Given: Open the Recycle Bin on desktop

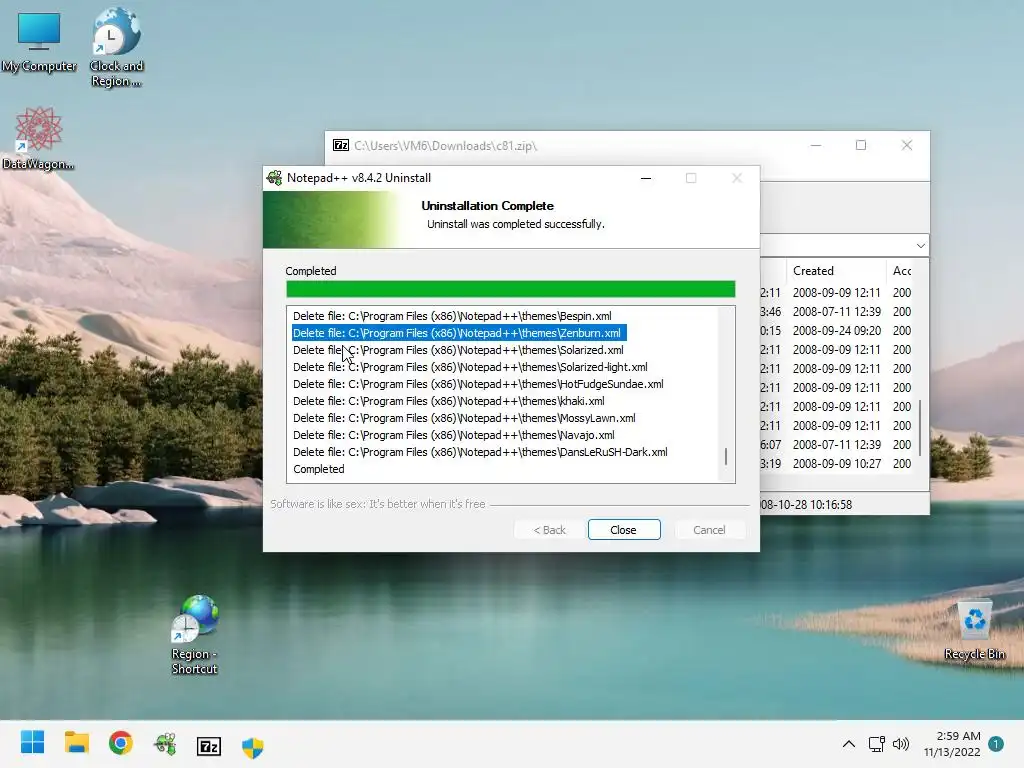Looking at the screenshot, I should pyautogui.click(x=974, y=630).
